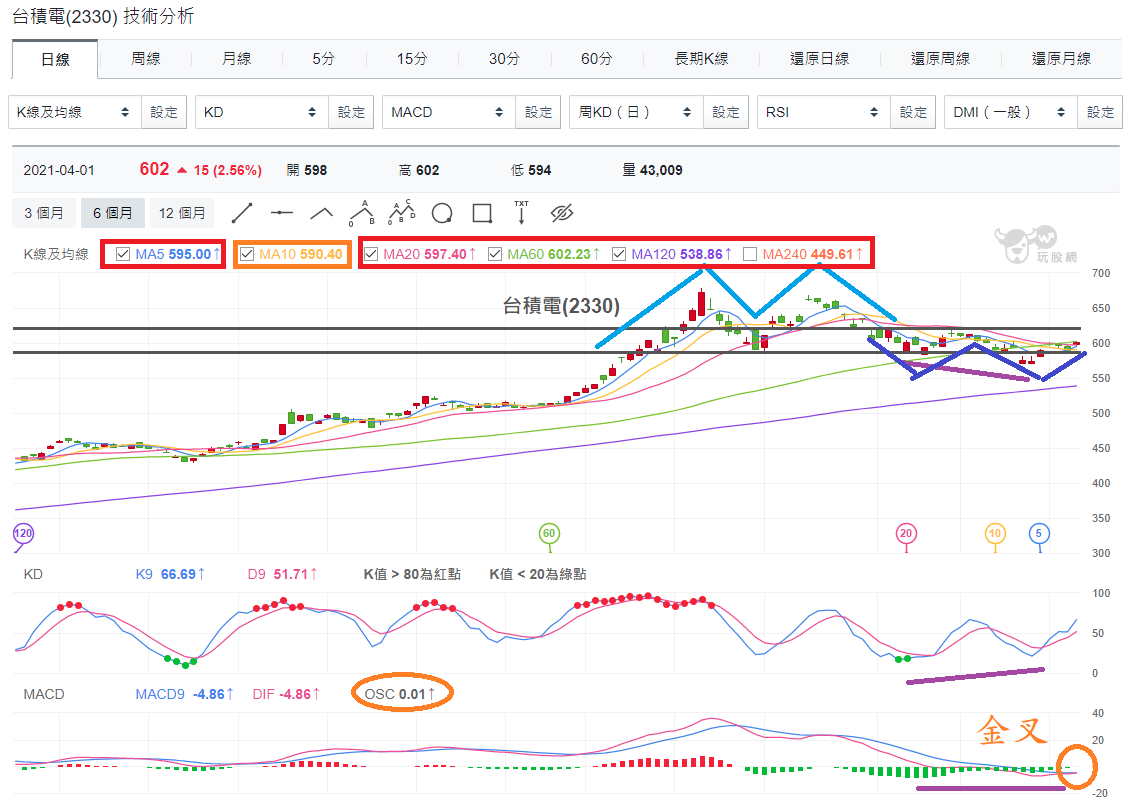
Task: Open the K線及均線 indicator dropdown
Action: pos(74,112)
